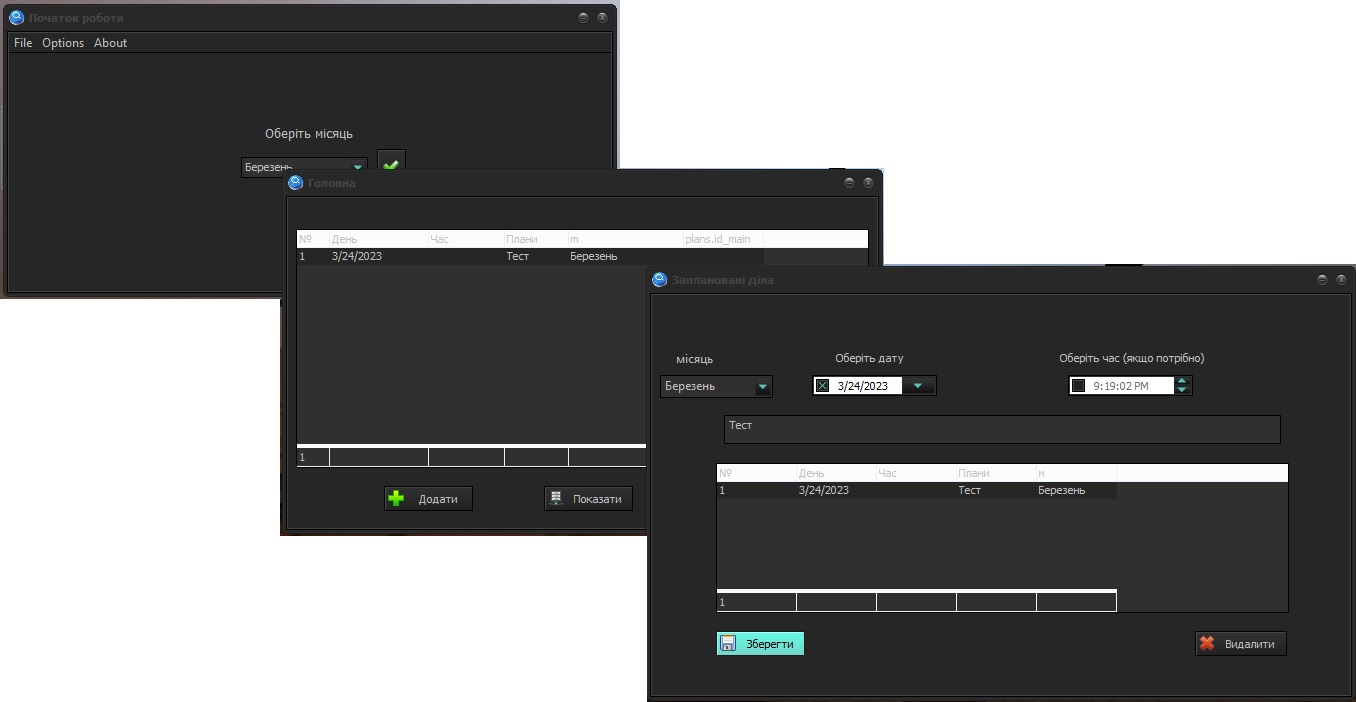Open the Options menu
The width and height of the screenshot is (1356, 702).
(x=63, y=43)
